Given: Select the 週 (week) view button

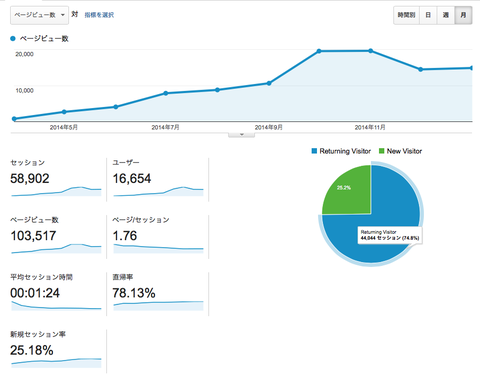Looking at the screenshot, I should pos(446,15).
